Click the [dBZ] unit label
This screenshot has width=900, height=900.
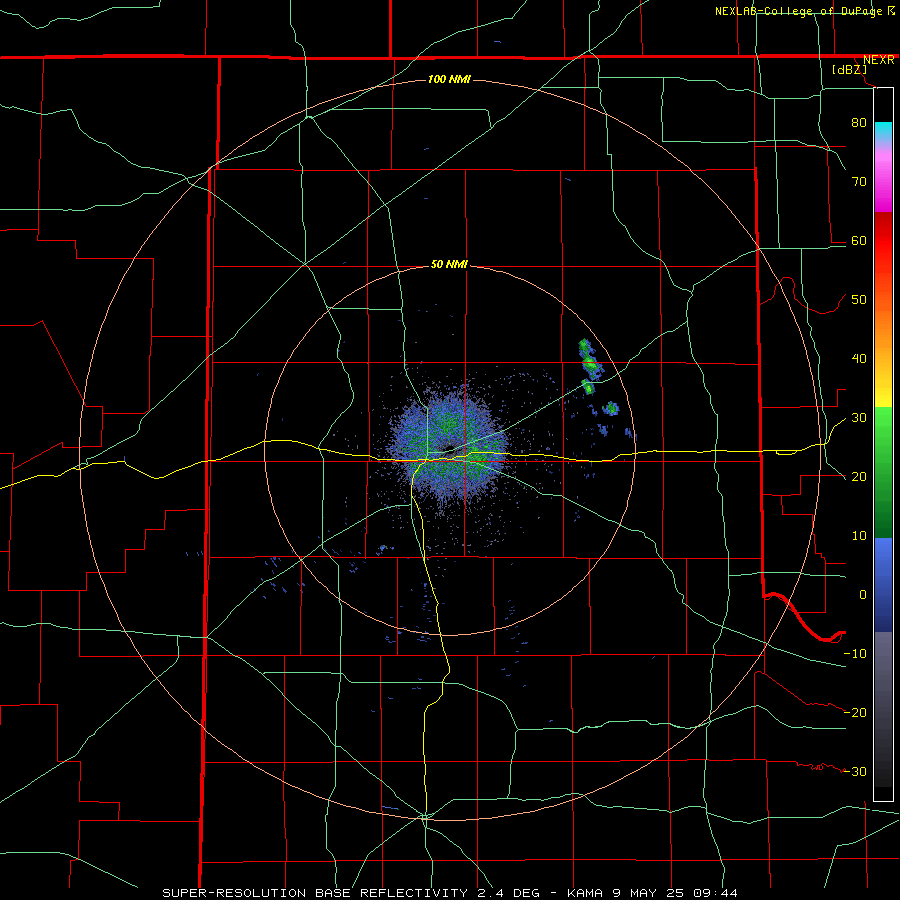849,70
